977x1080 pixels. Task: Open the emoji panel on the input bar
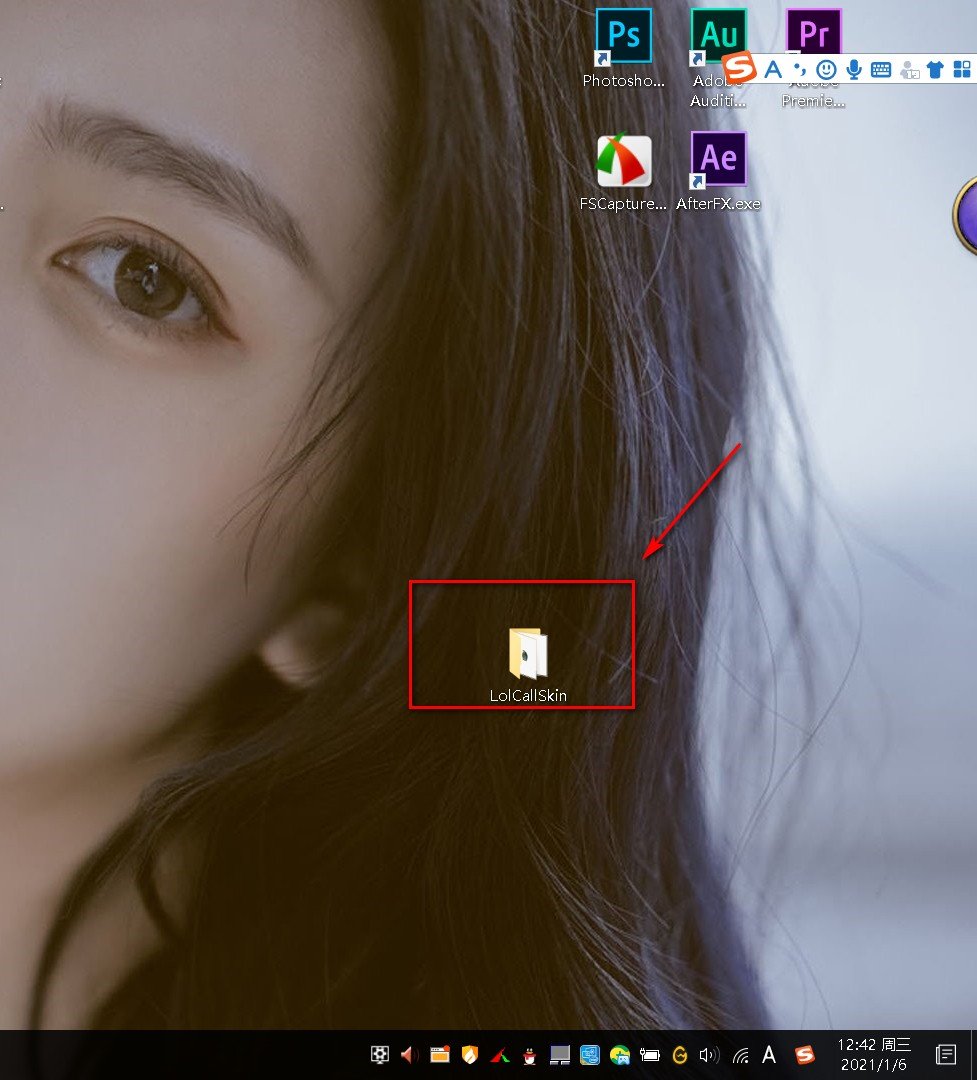(826, 69)
